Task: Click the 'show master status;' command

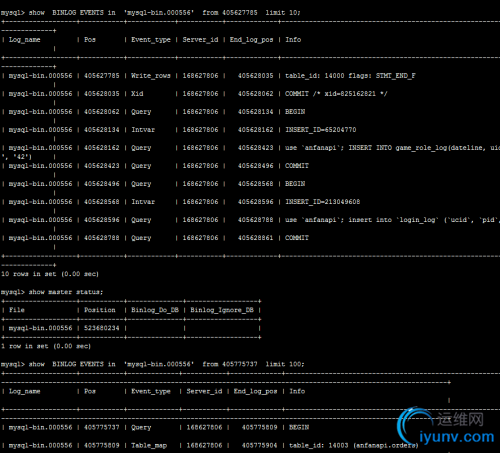Action: click(x=66, y=292)
